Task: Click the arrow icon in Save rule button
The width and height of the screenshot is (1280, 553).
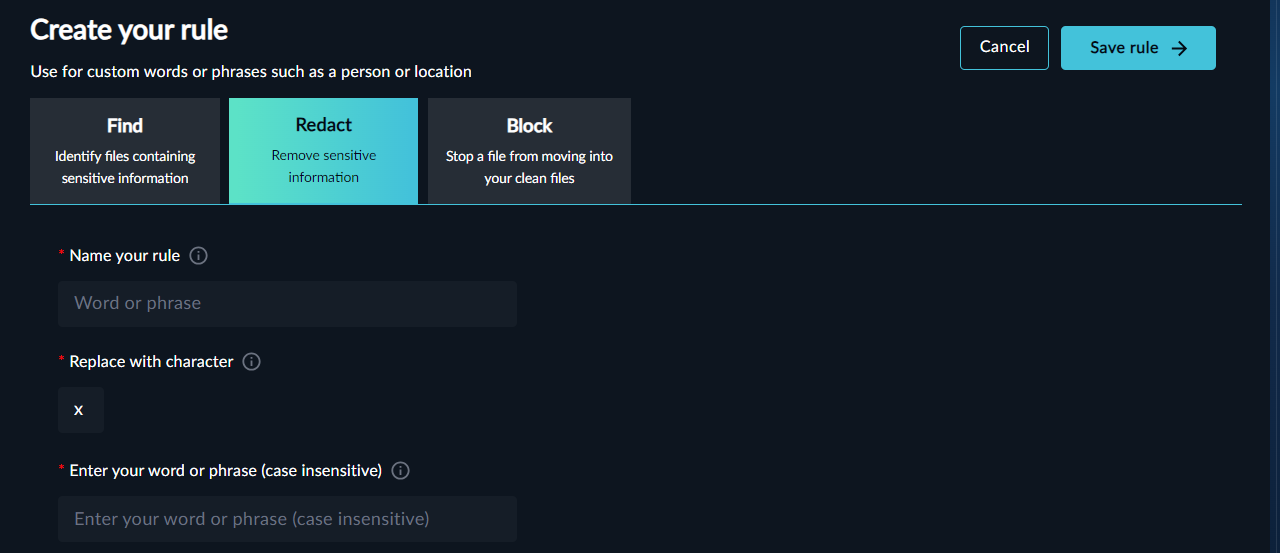Action: coord(1180,48)
